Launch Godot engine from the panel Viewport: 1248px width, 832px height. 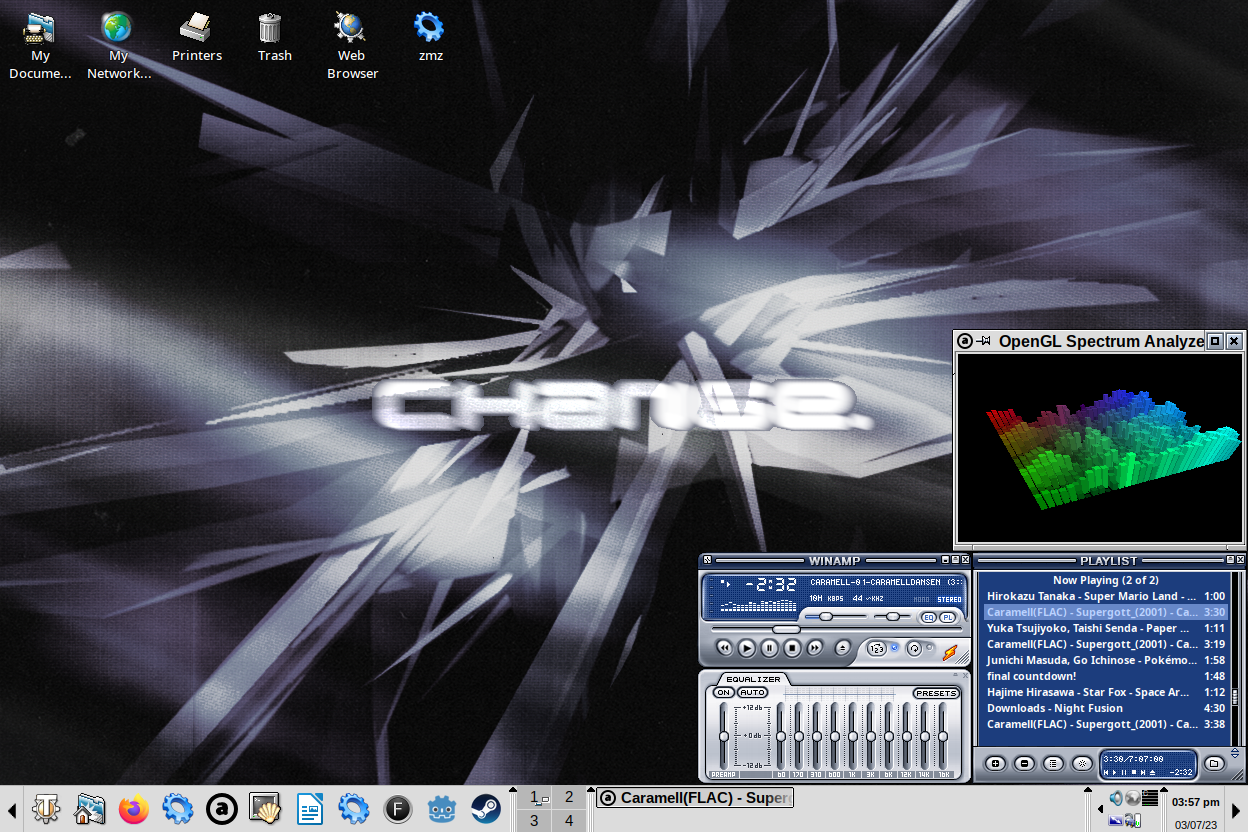[442, 809]
